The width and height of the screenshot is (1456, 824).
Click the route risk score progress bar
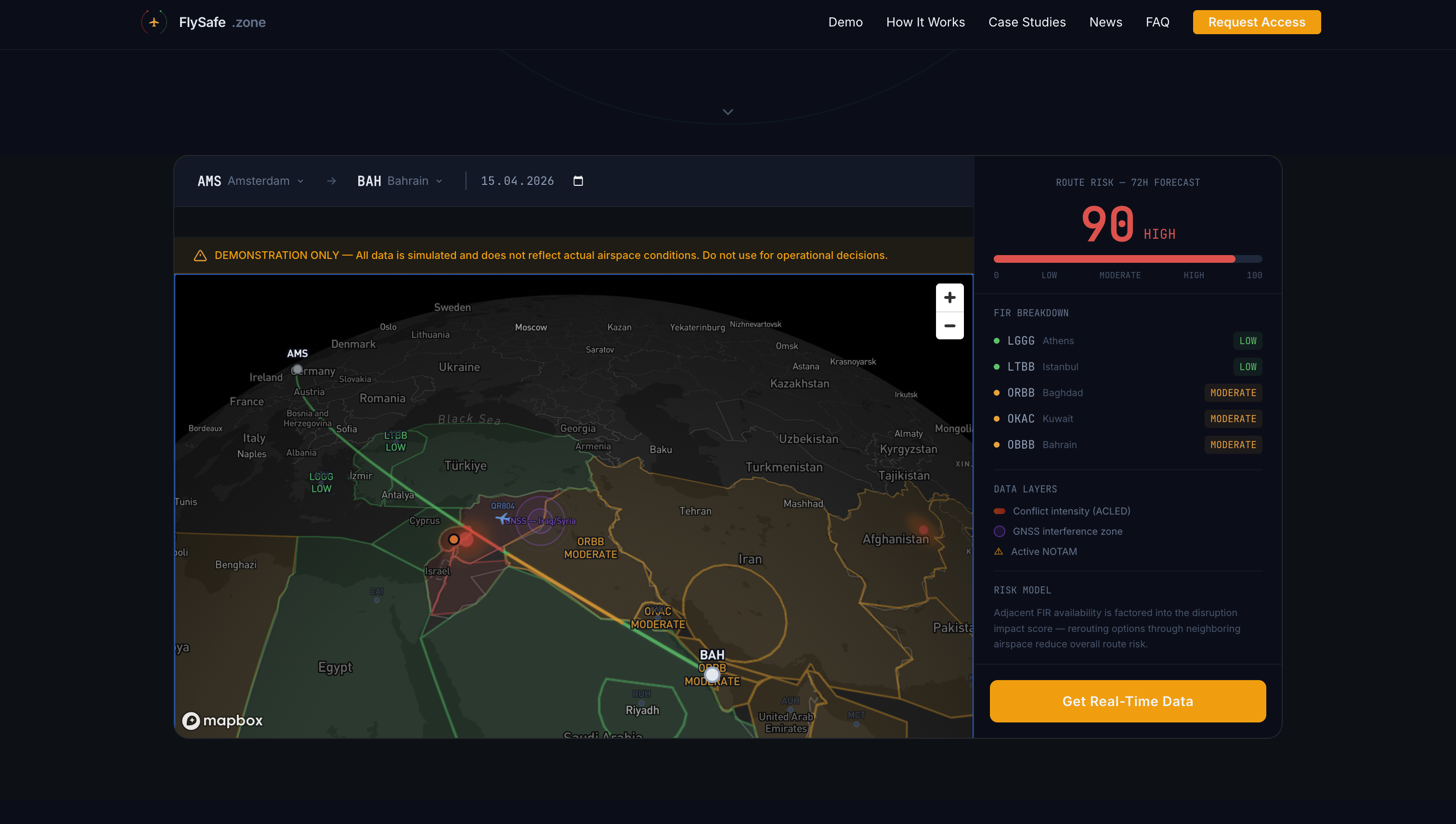[x=1127, y=258]
